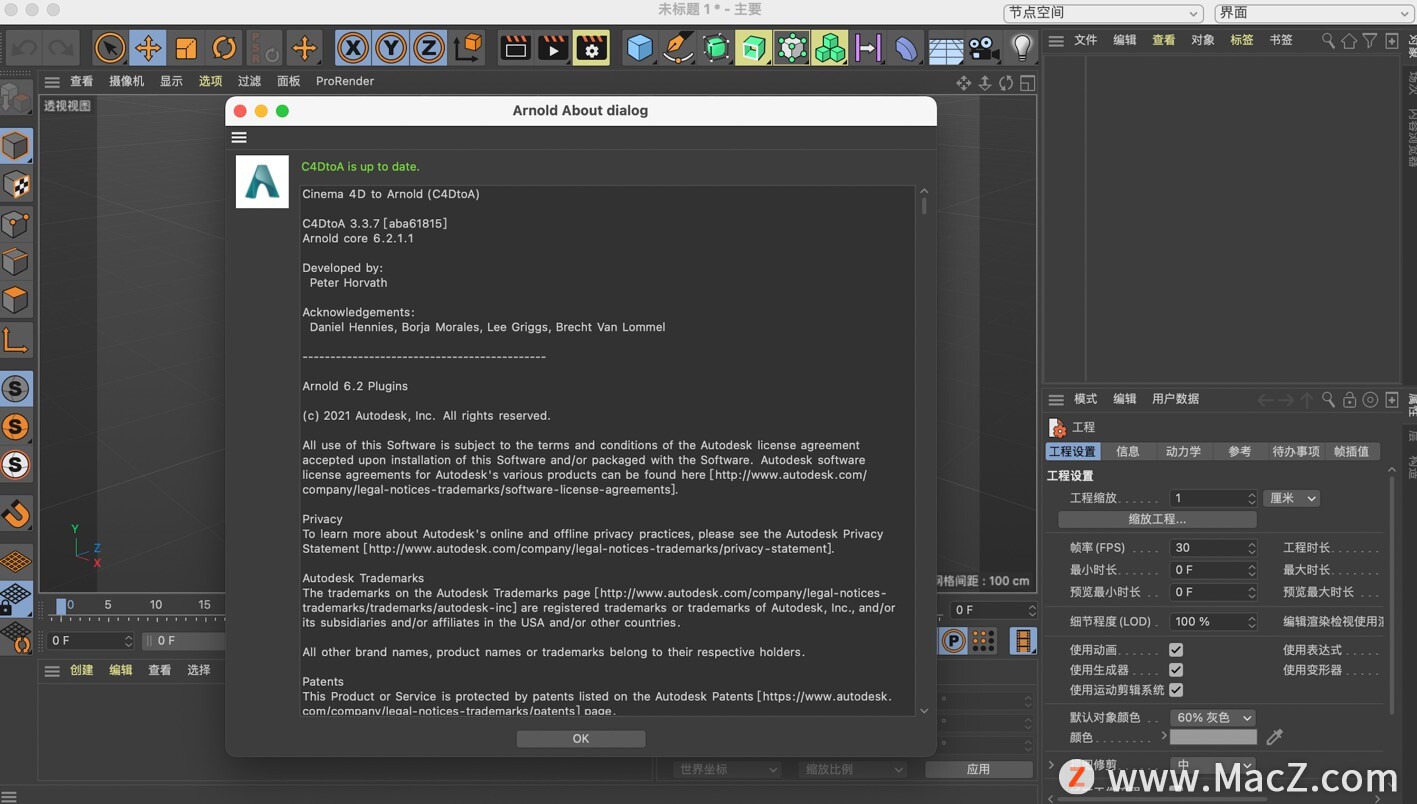Viewport: 1417px width, 804px height.
Task: Step the 帧率 (FPS) value spinner
Action: tap(1251, 548)
